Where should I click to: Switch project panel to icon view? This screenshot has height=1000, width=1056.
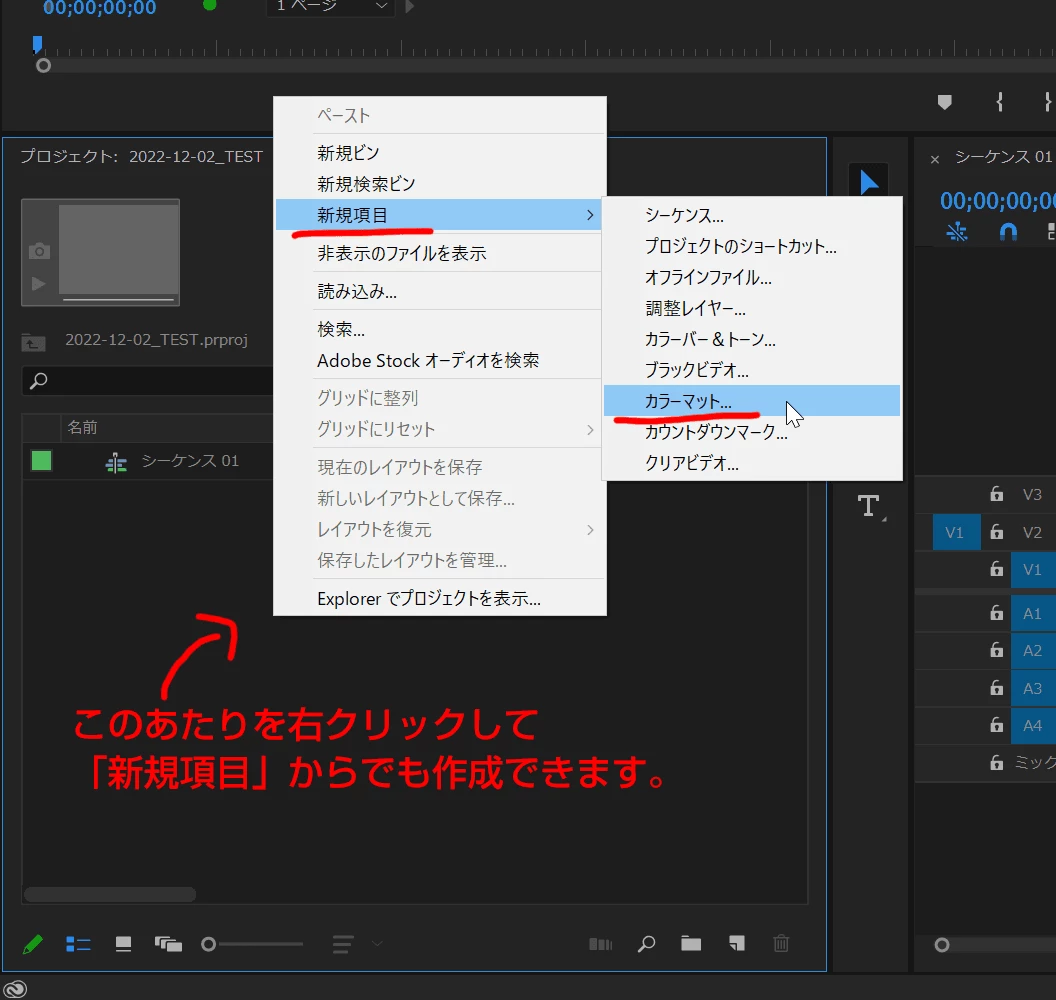[x=123, y=944]
